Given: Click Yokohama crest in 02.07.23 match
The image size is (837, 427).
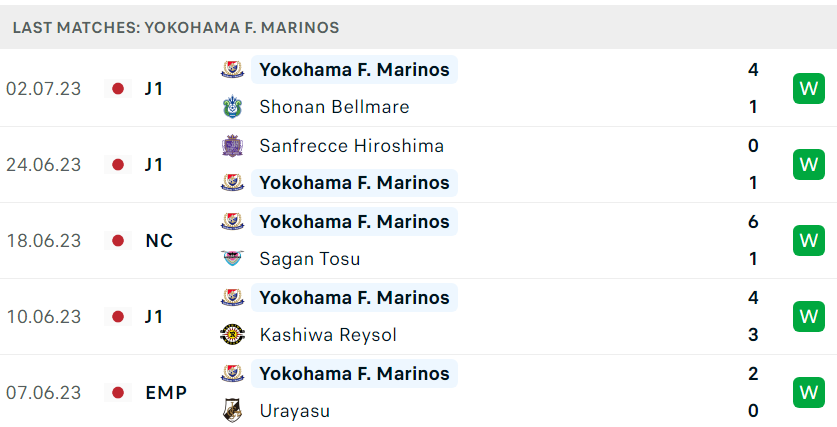Looking at the screenshot, I should [x=233, y=69].
